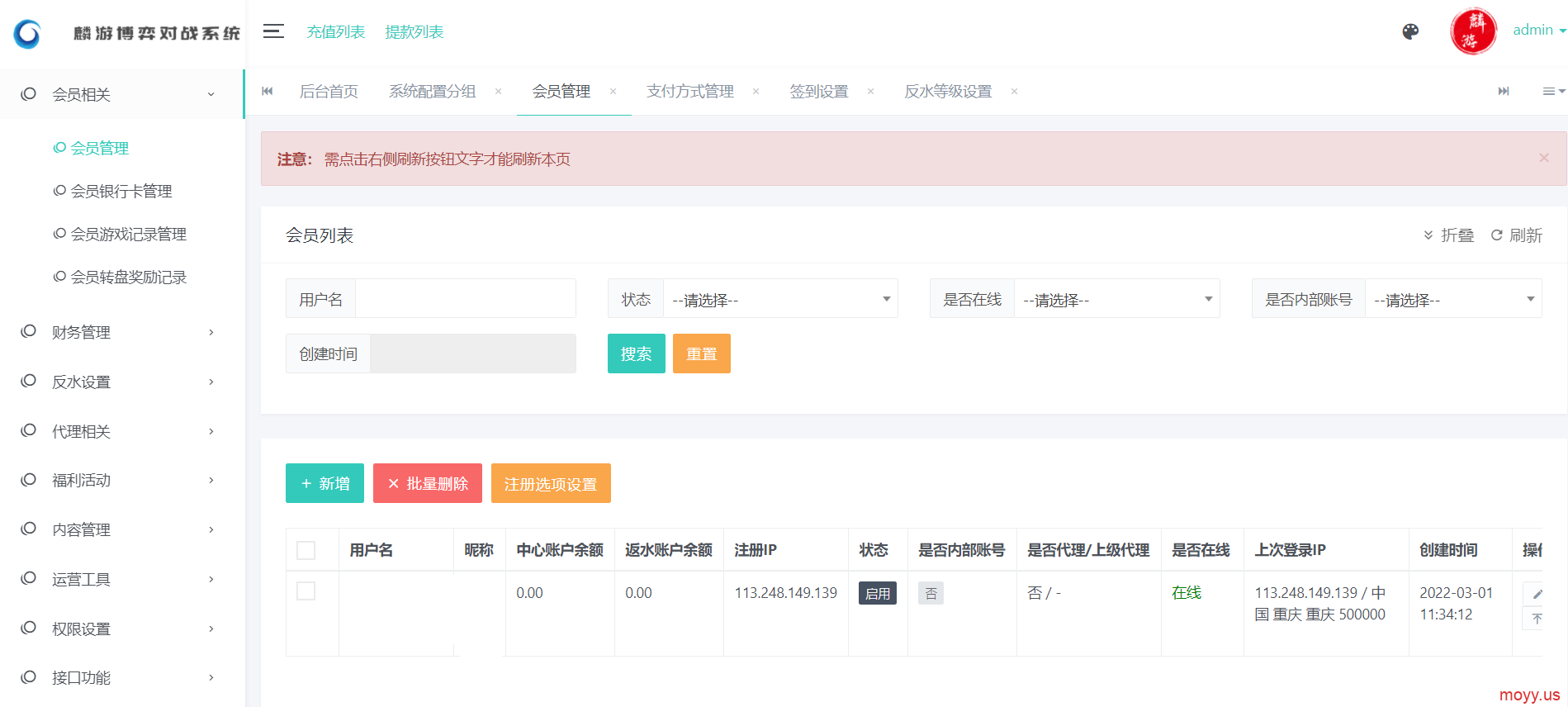
Task: Expand the 福利活动 sidebar menu
Action: [122, 480]
